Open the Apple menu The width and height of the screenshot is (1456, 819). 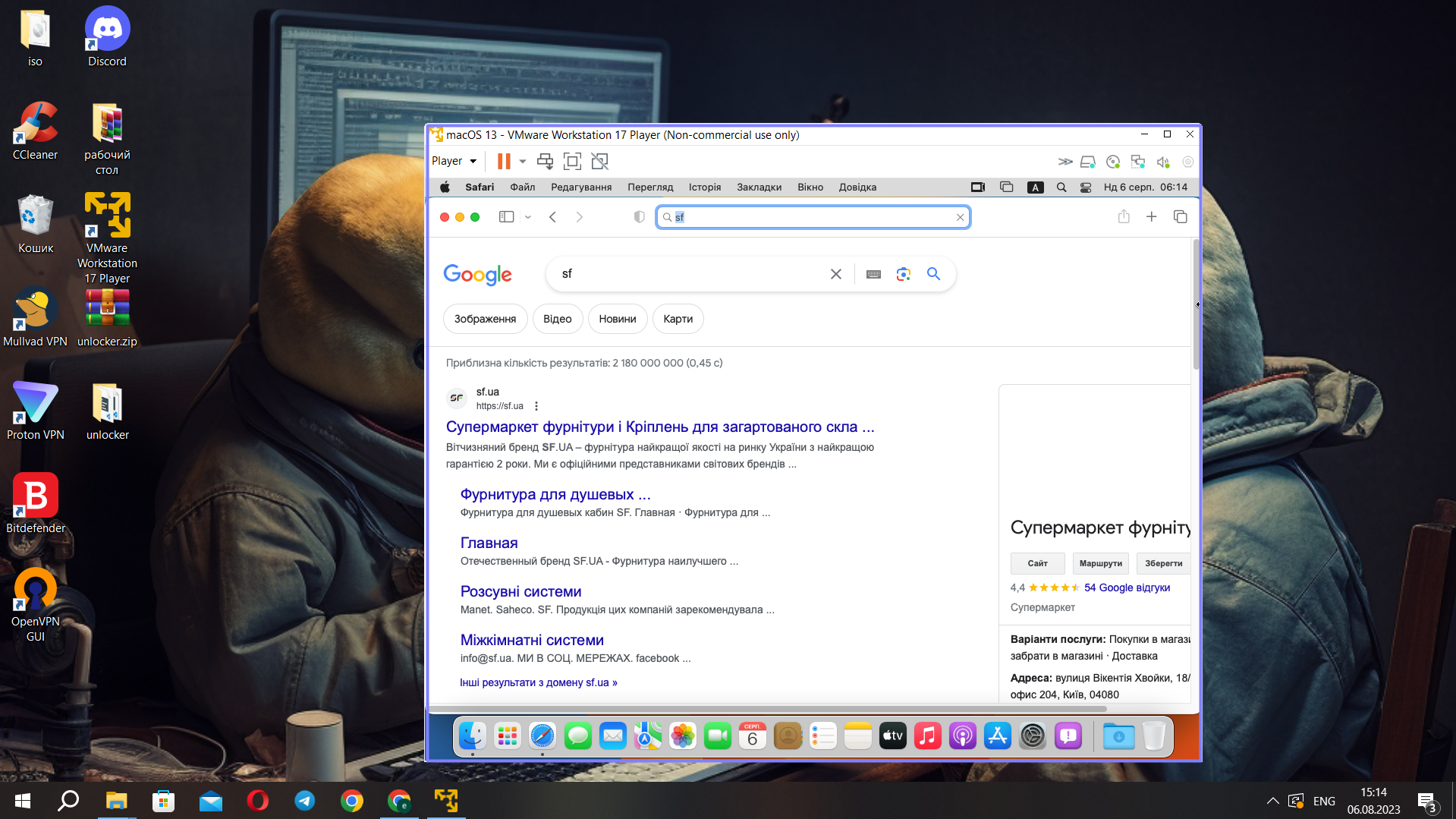(445, 187)
